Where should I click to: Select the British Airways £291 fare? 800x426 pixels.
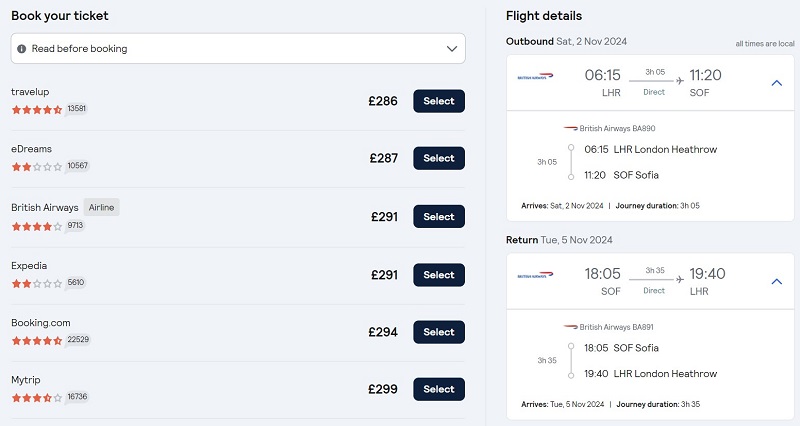pyautogui.click(x=439, y=216)
